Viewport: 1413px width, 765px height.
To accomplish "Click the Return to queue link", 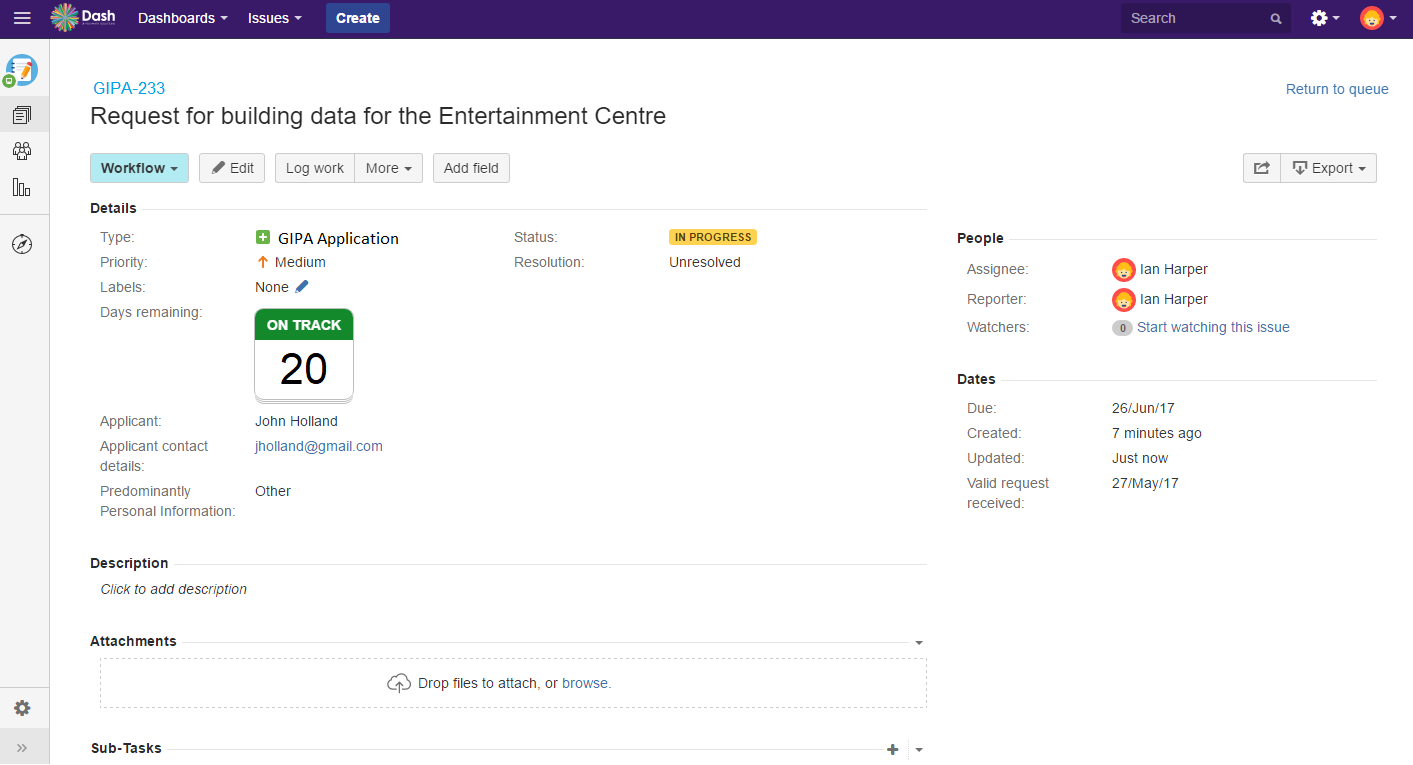I will point(1336,89).
